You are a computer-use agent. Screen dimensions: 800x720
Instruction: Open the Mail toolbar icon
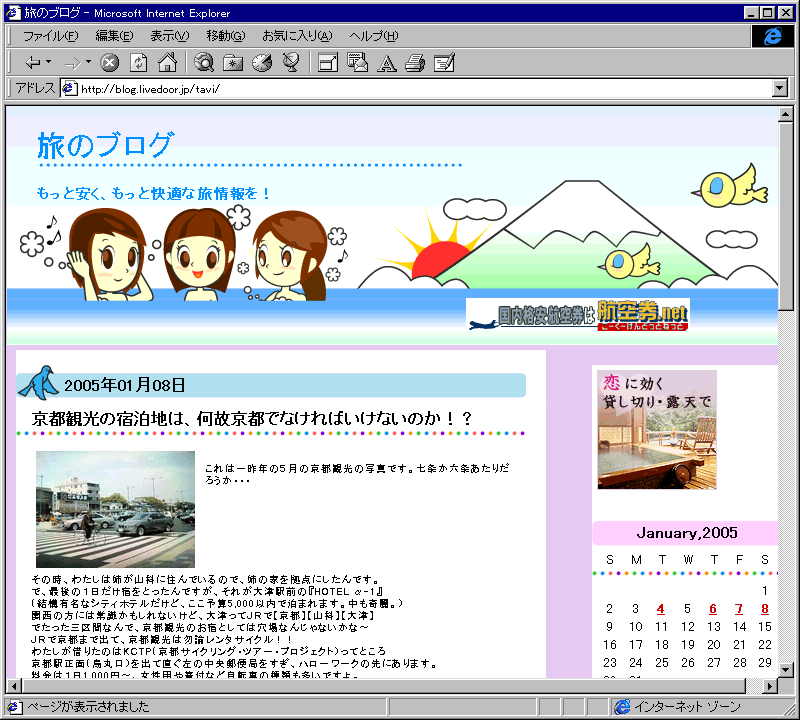(357, 63)
